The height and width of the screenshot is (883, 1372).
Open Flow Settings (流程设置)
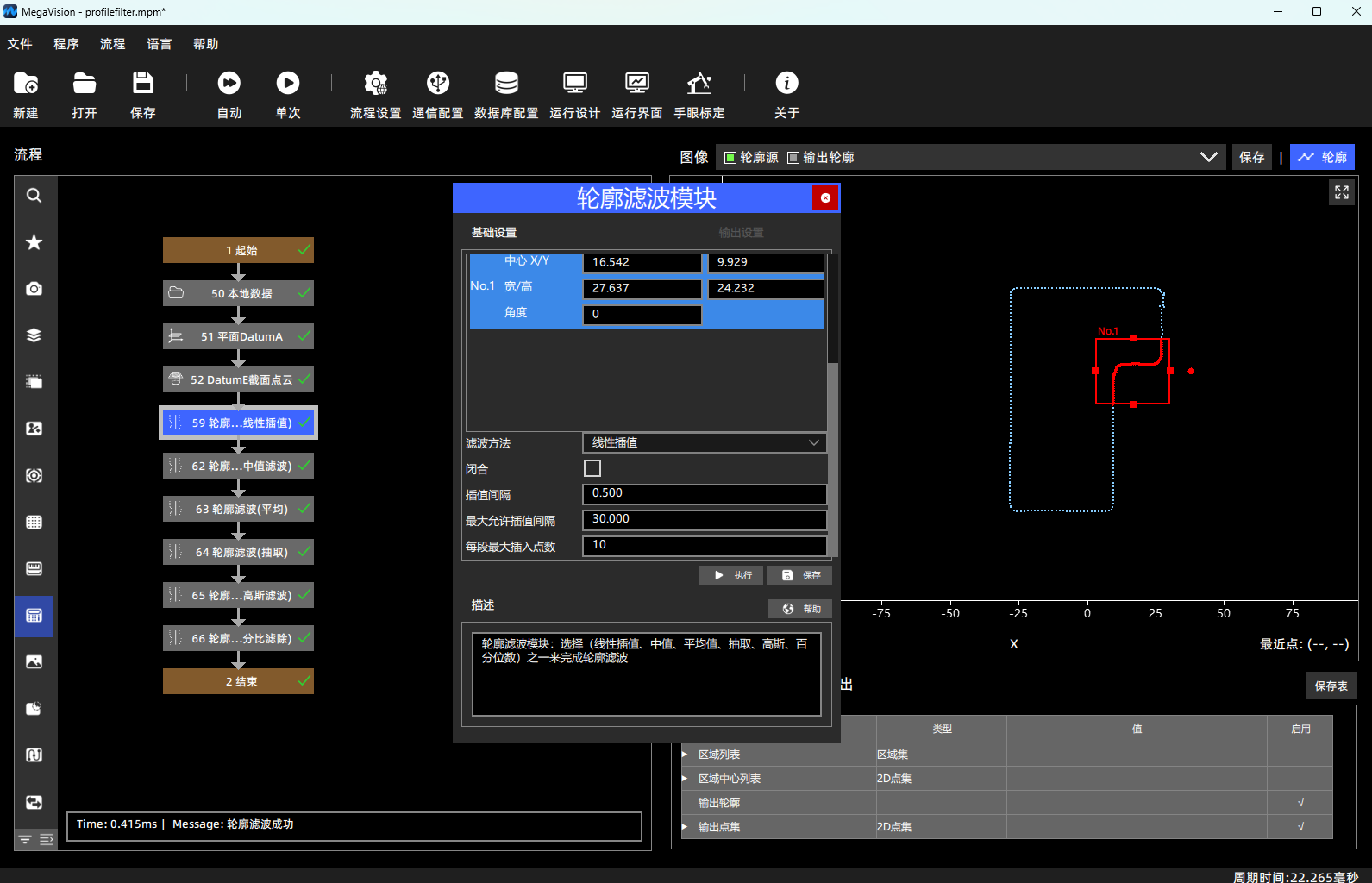[376, 84]
